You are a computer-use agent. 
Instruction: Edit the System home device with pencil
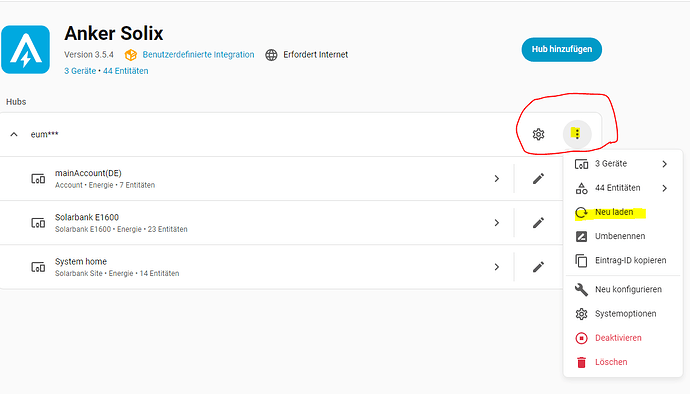pos(538,267)
